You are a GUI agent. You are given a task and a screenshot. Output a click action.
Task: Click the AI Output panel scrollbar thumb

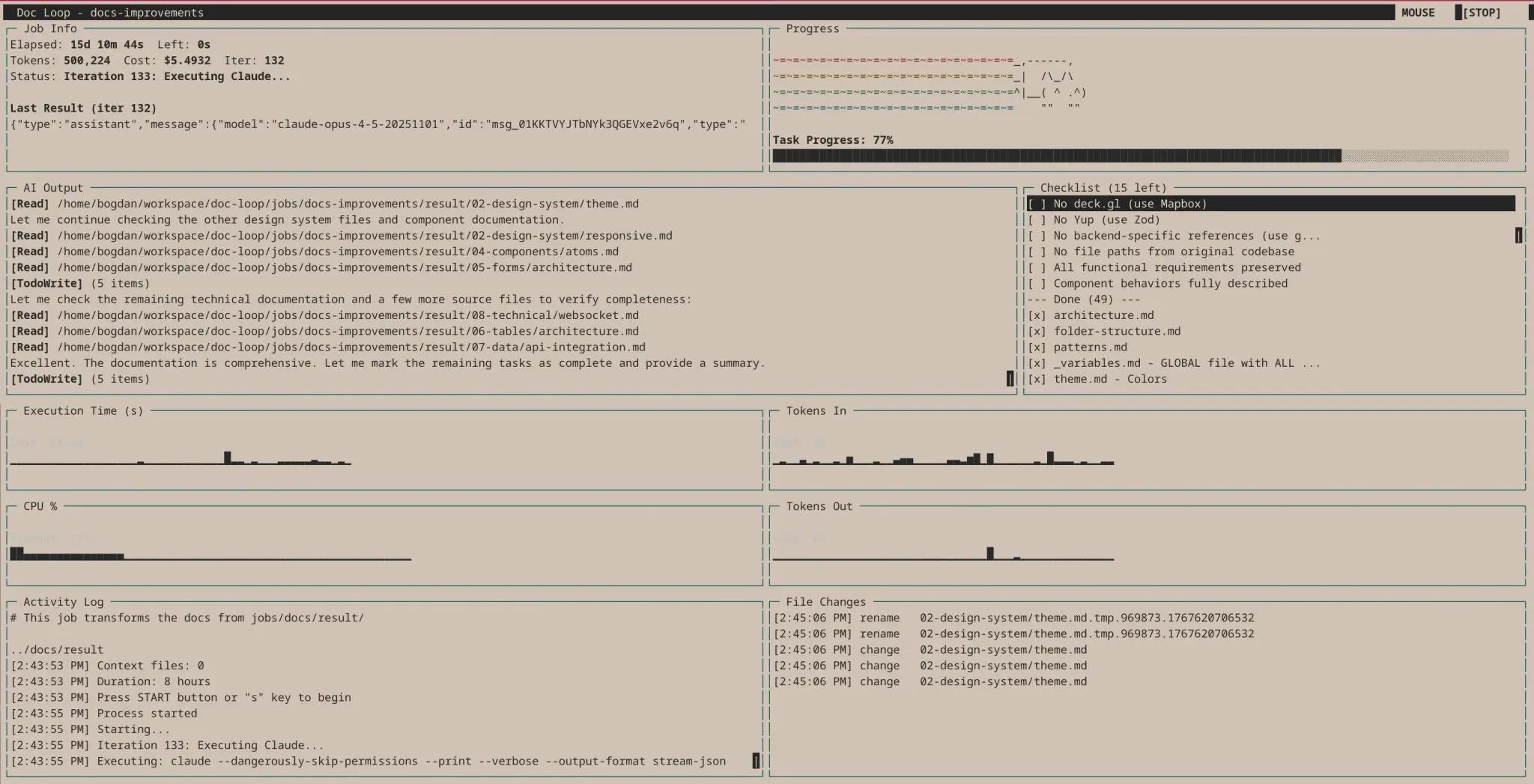(1010, 379)
